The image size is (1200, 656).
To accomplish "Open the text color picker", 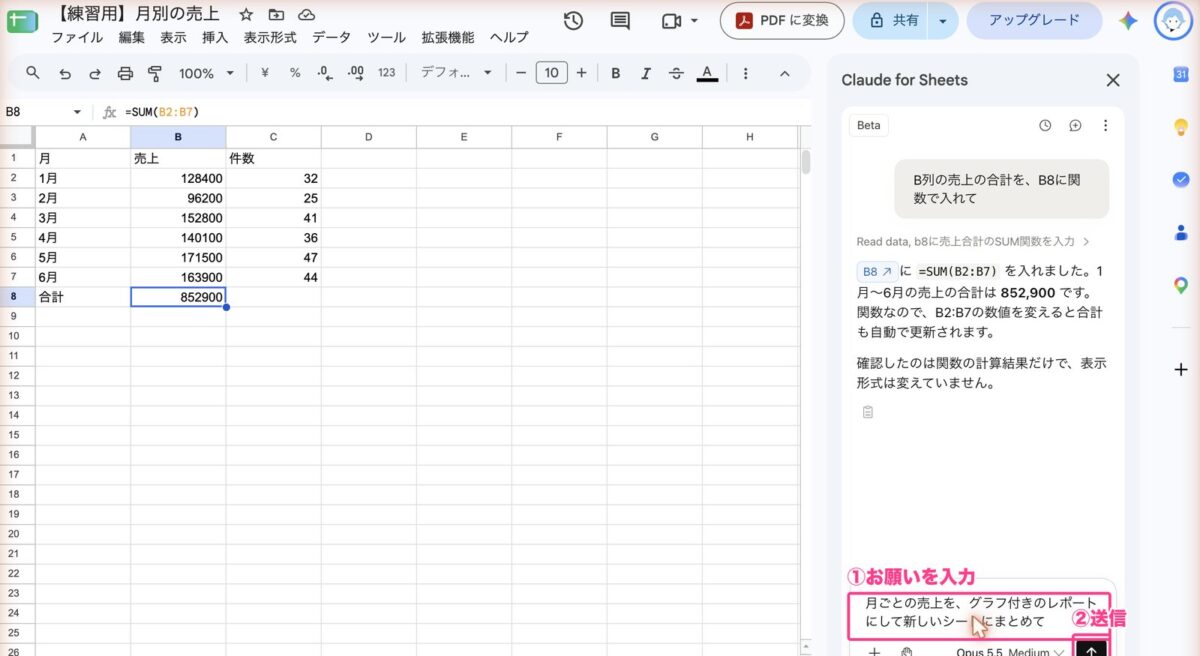I will click(707, 73).
